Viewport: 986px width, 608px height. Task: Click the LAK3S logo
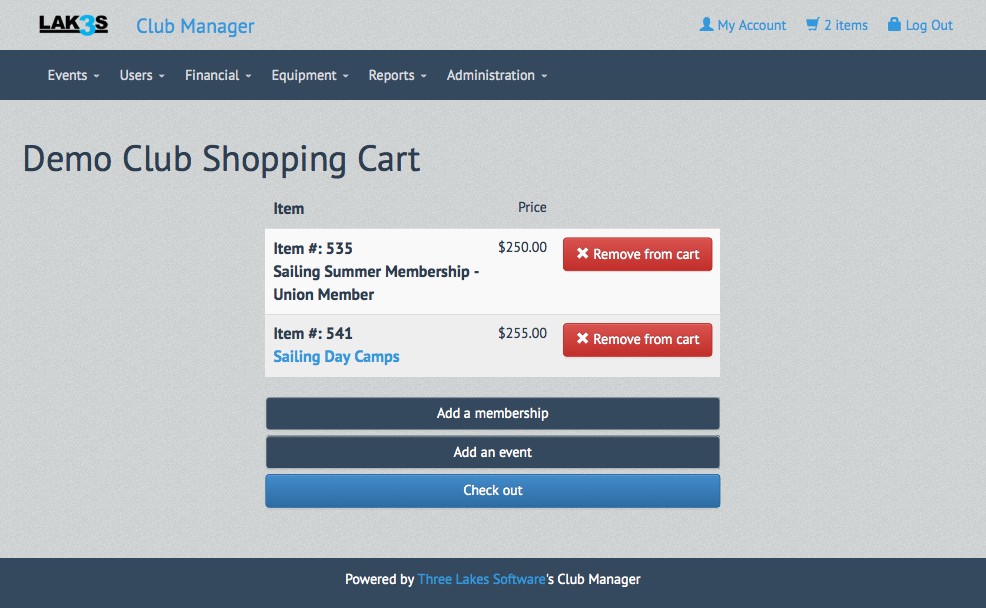(73, 25)
